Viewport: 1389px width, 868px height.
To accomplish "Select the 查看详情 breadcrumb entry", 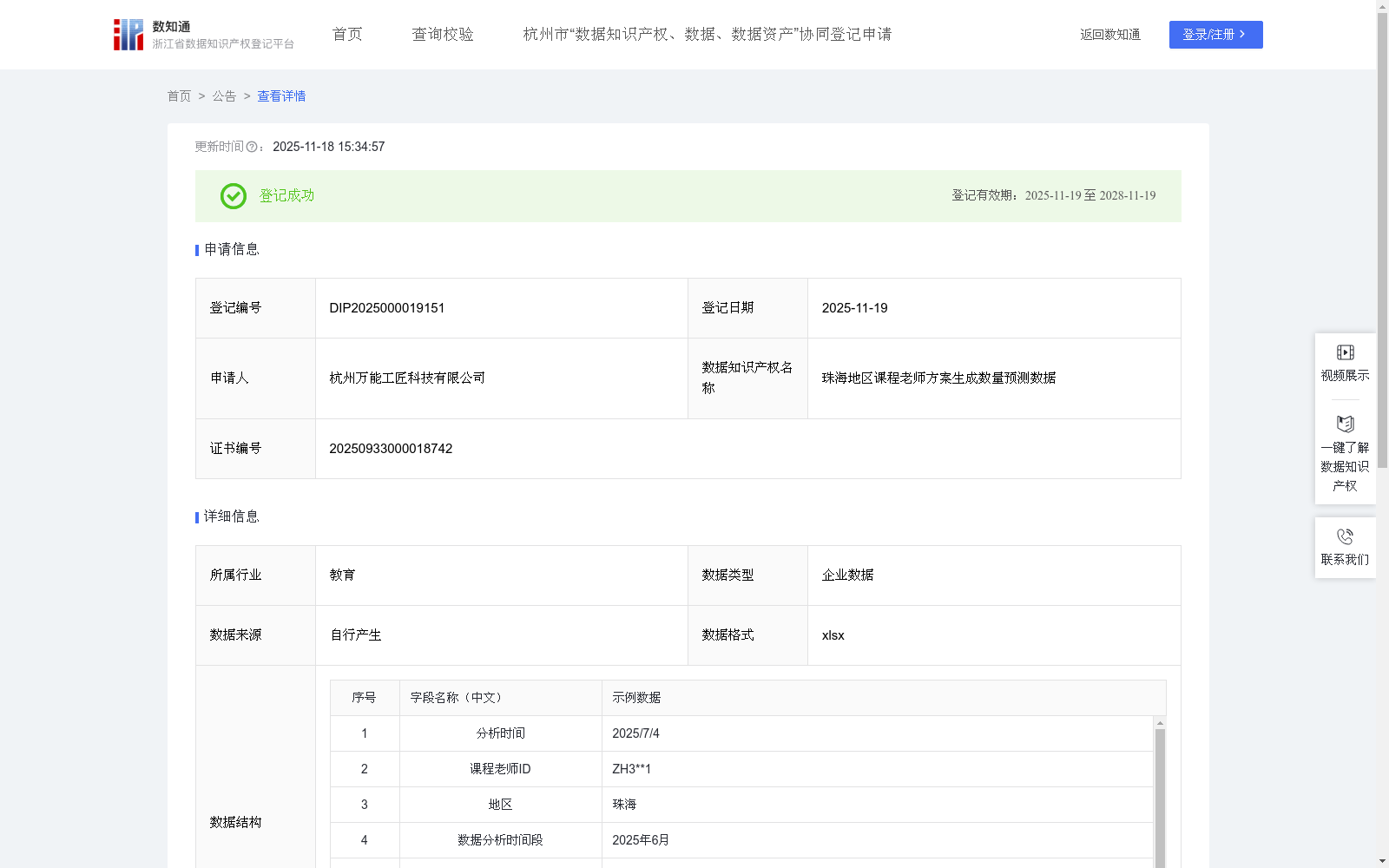I will [280, 96].
